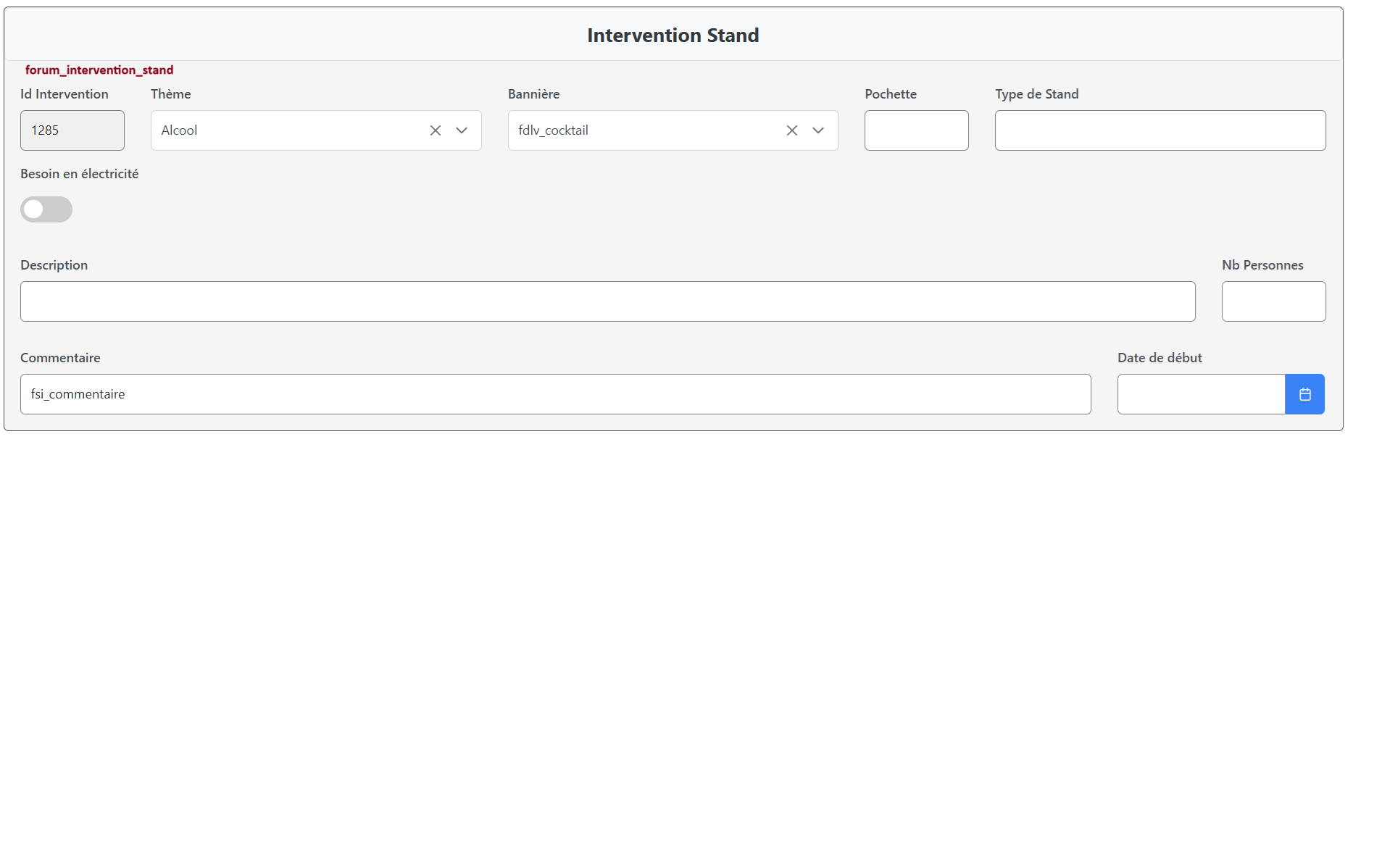
Task: Click the Commentaire field containing fsi_commentaire
Action: click(x=555, y=394)
